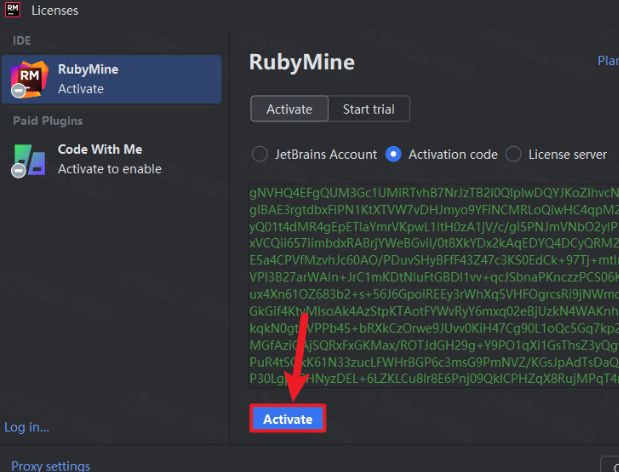Select Code With Me Activate to enable
This screenshot has height=472, width=619.
pyautogui.click(x=111, y=159)
